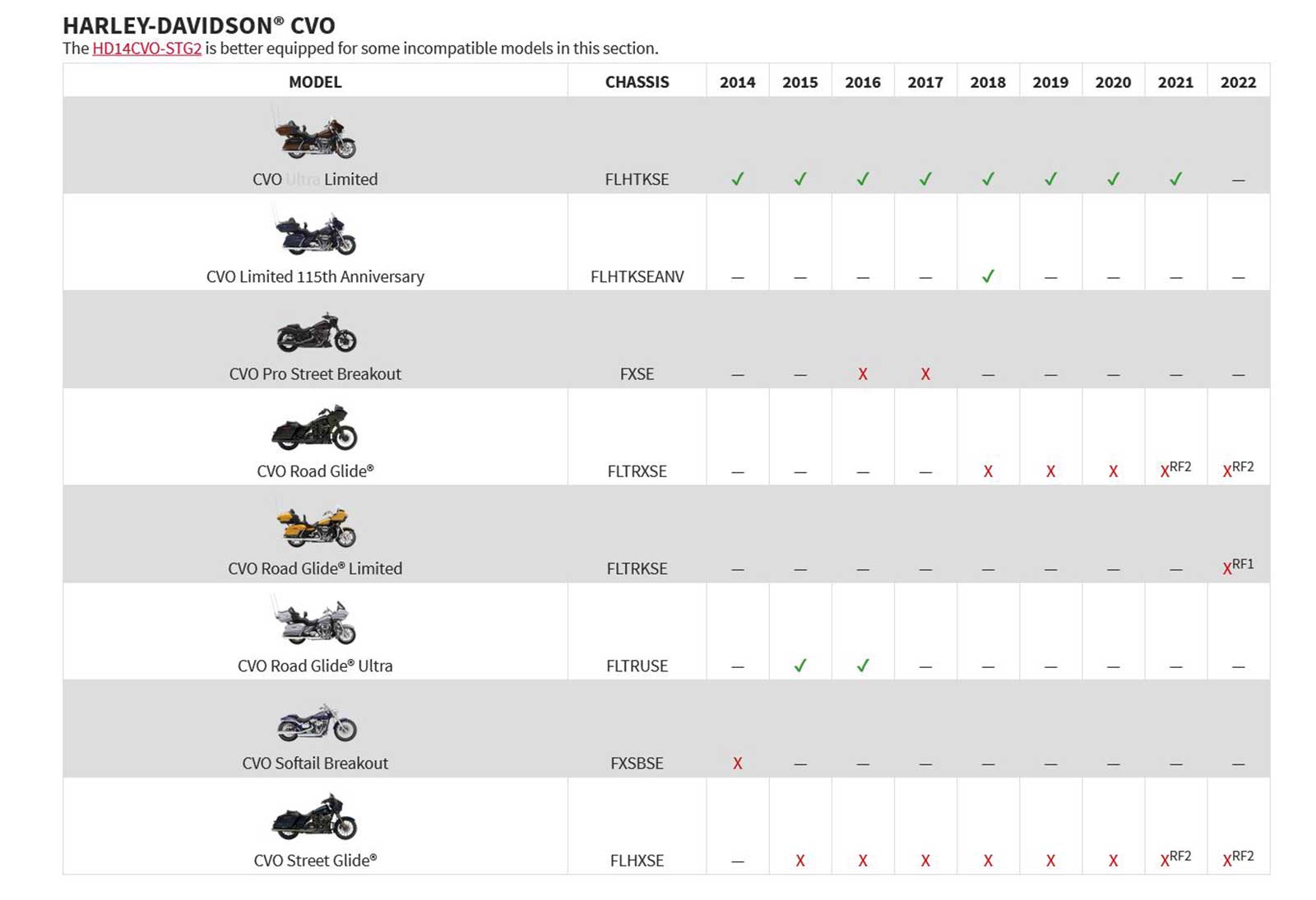Click the green check for FLHTKSE 2014
This screenshot has width=1316, height=900.
738,179
